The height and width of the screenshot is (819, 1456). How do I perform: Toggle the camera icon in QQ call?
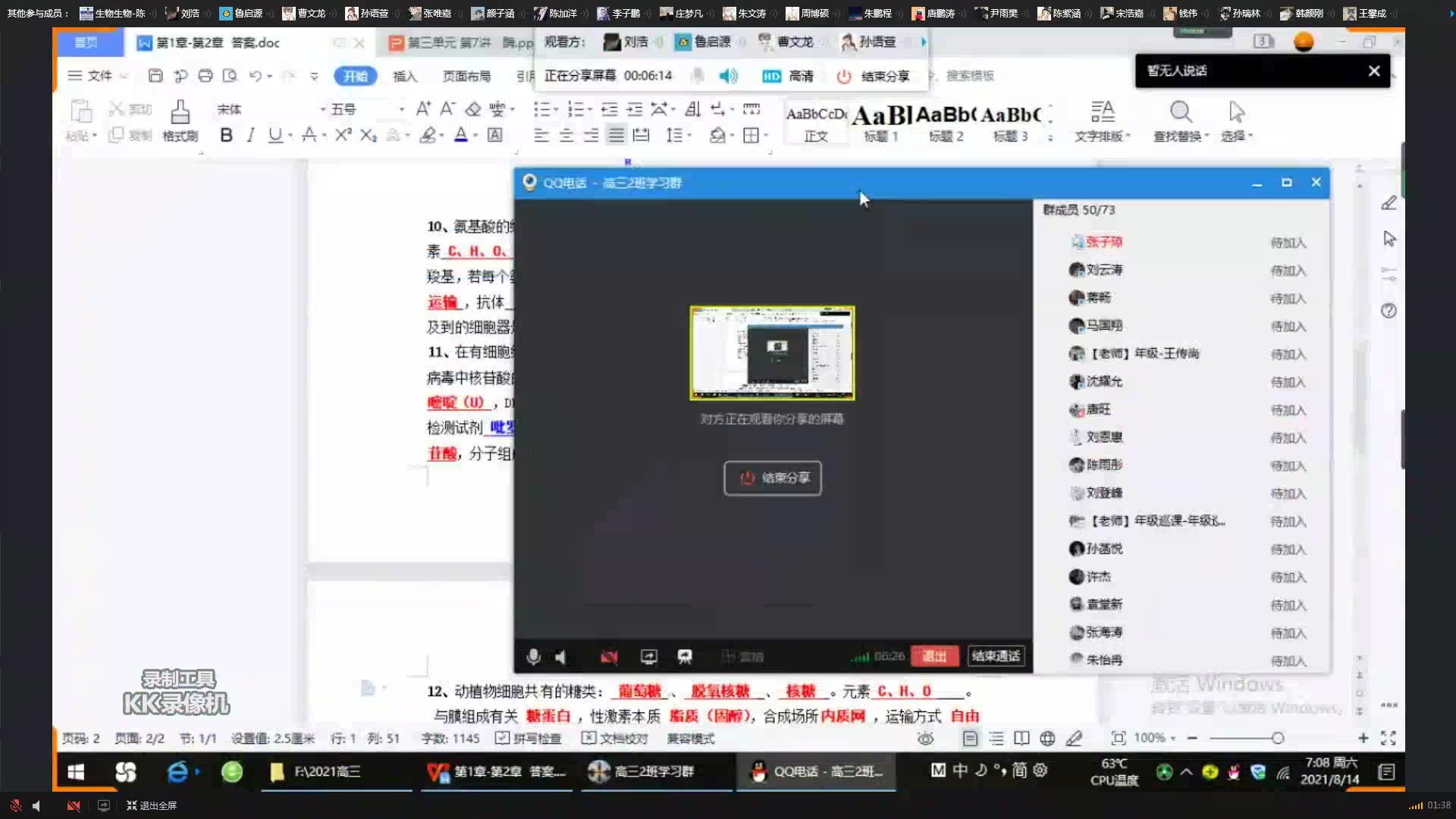(609, 657)
